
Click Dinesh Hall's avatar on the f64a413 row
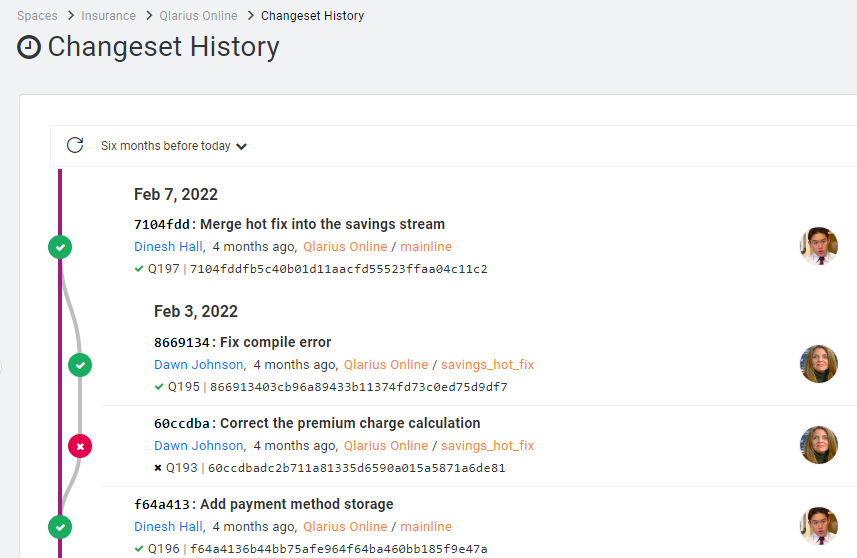[818, 526]
